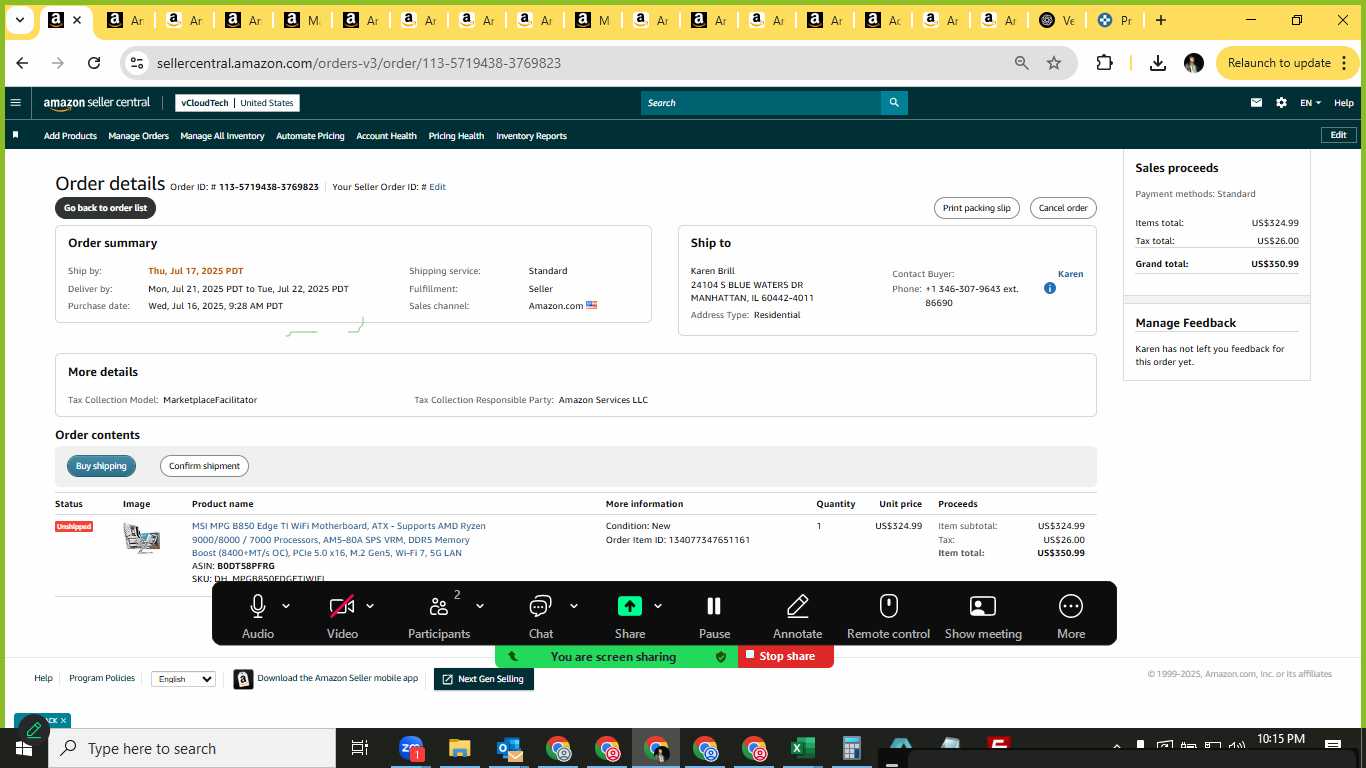The image size is (1366, 768).
Task: Click the Zoom Annotate pencil icon
Action: (797, 606)
